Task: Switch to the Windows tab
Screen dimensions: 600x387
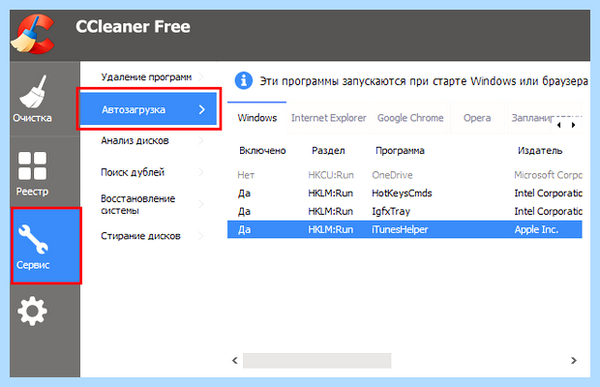Action: tap(257, 118)
